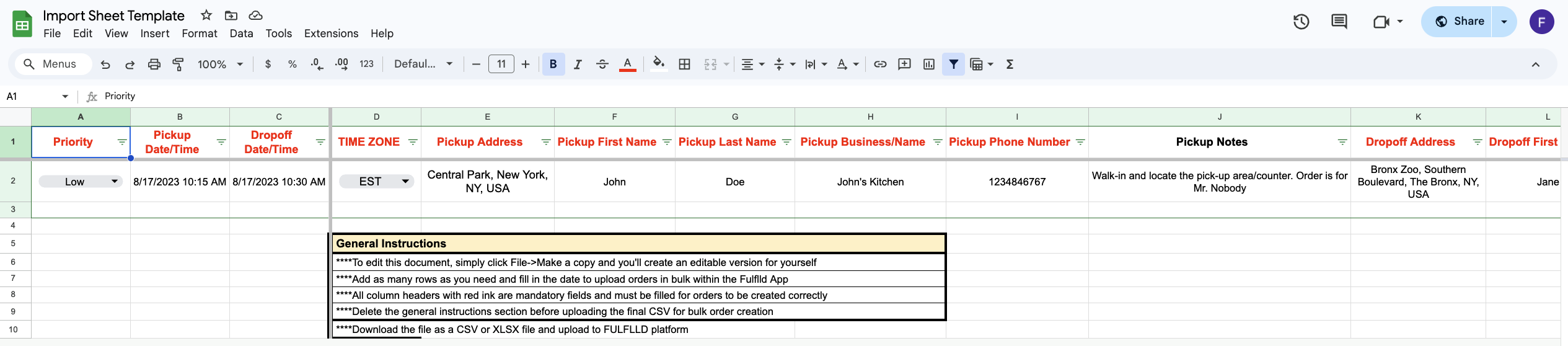The width and height of the screenshot is (1568, 346).
Task: Open the Data menu
Action: tap(241, 33)
